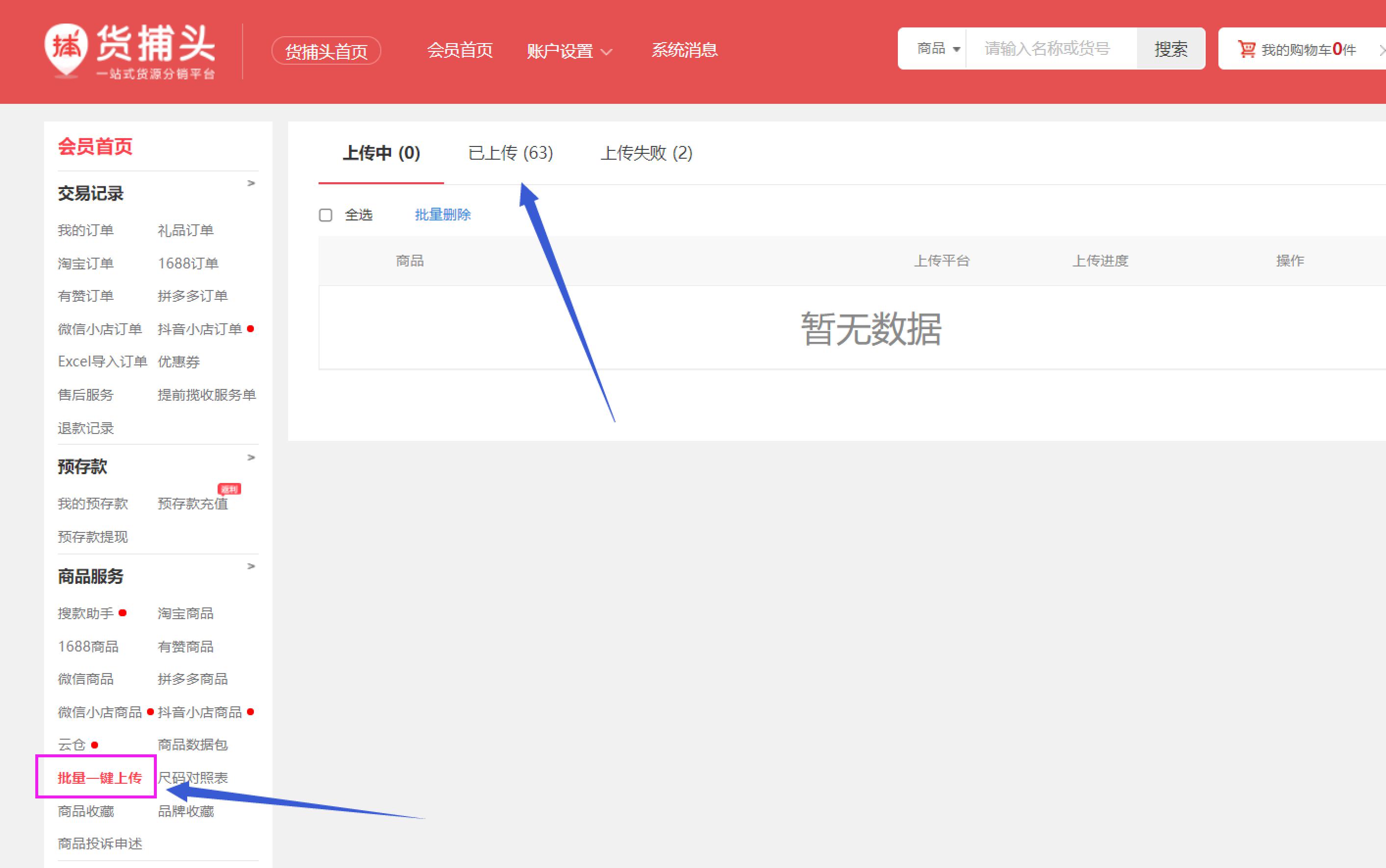The image size is (1386, 868).
Task: Open 拼多多商品 in sidebar
Action: coord(193,679)
